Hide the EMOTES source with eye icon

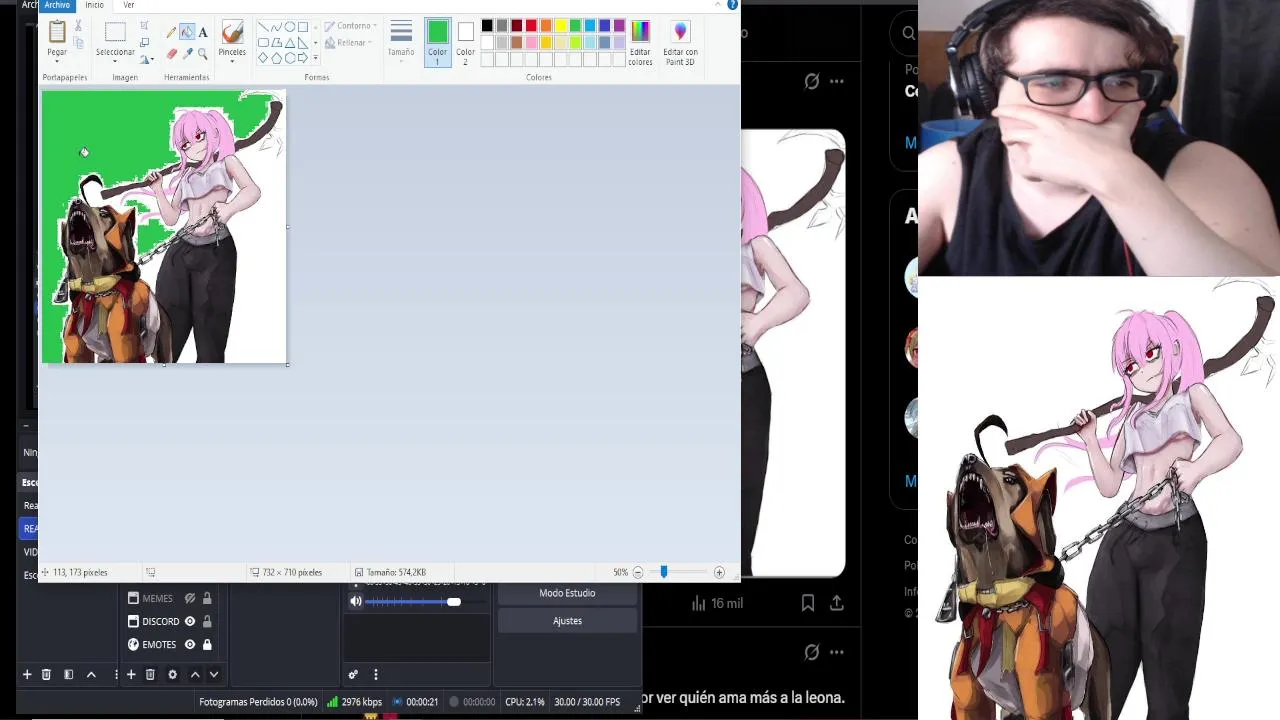pyautogui.click(x=190, y=644)
